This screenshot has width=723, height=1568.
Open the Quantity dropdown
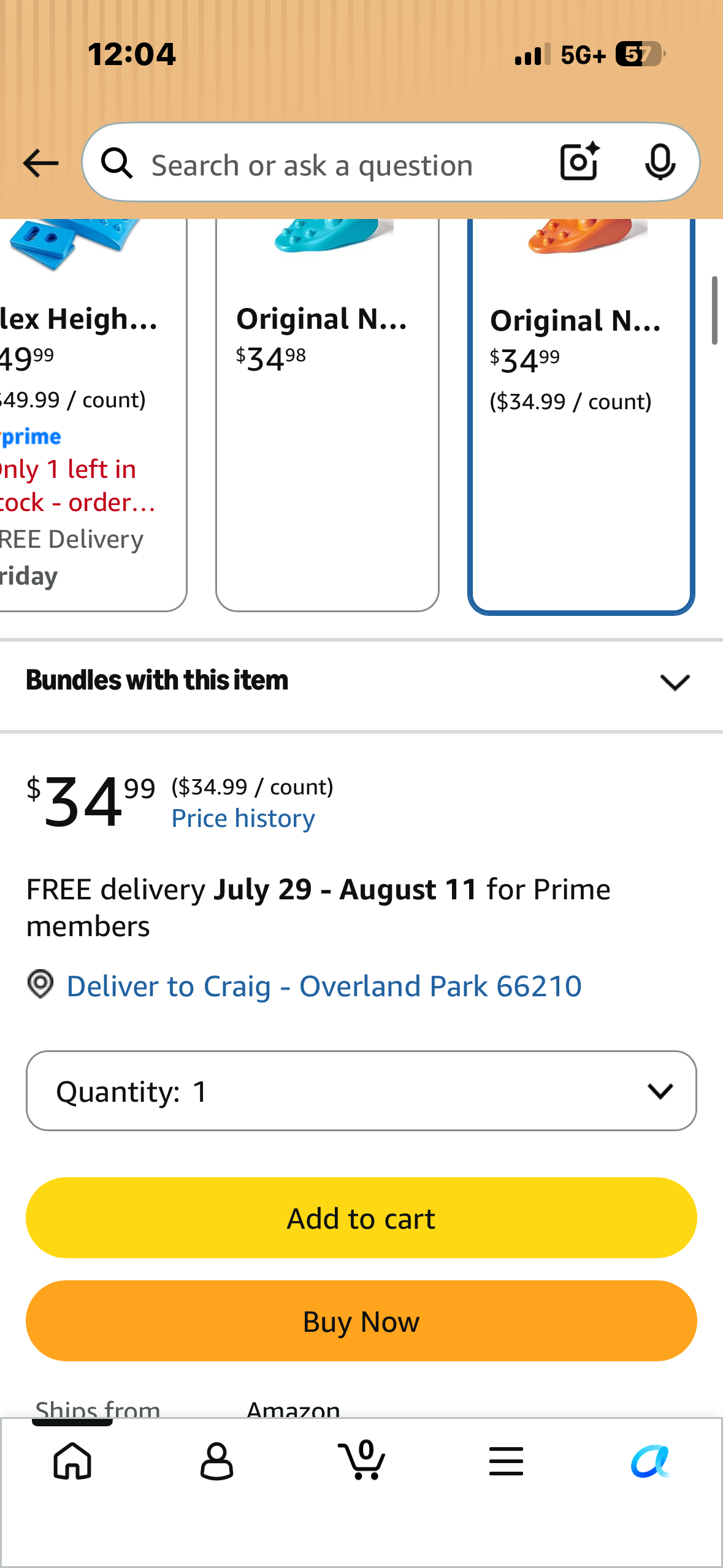coord(361,1091)
